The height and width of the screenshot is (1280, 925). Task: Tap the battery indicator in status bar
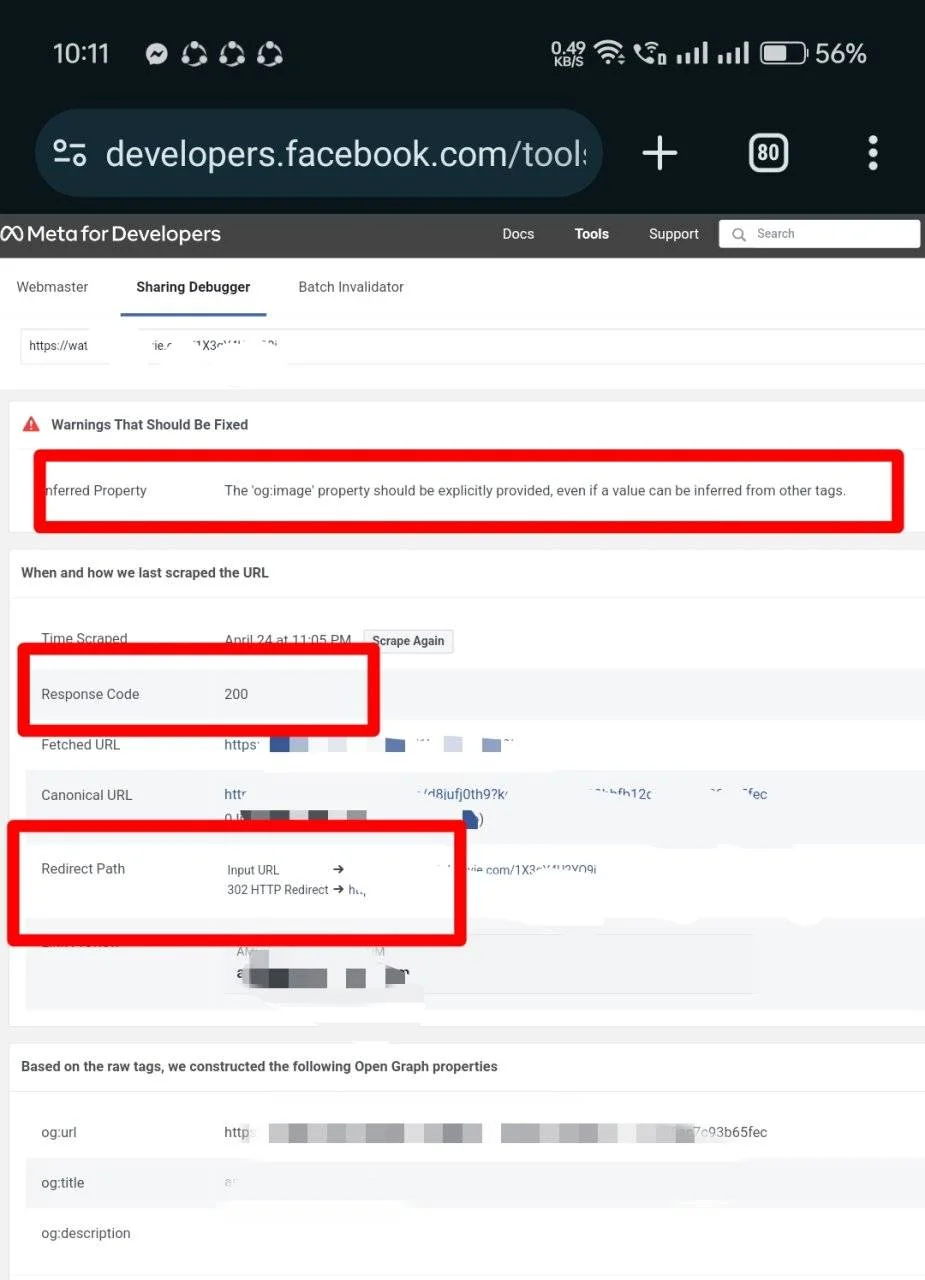click(784, 53)
